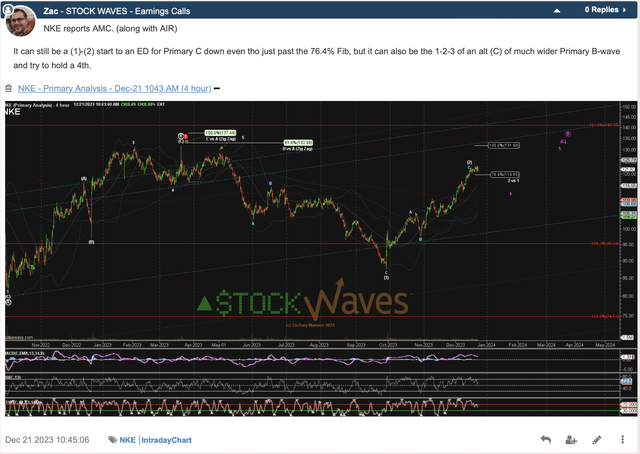Image resolution: width=640 pixels, height=454 pixels.
Task: Click the tag icon next to NKE
Action: click(112, 440)
